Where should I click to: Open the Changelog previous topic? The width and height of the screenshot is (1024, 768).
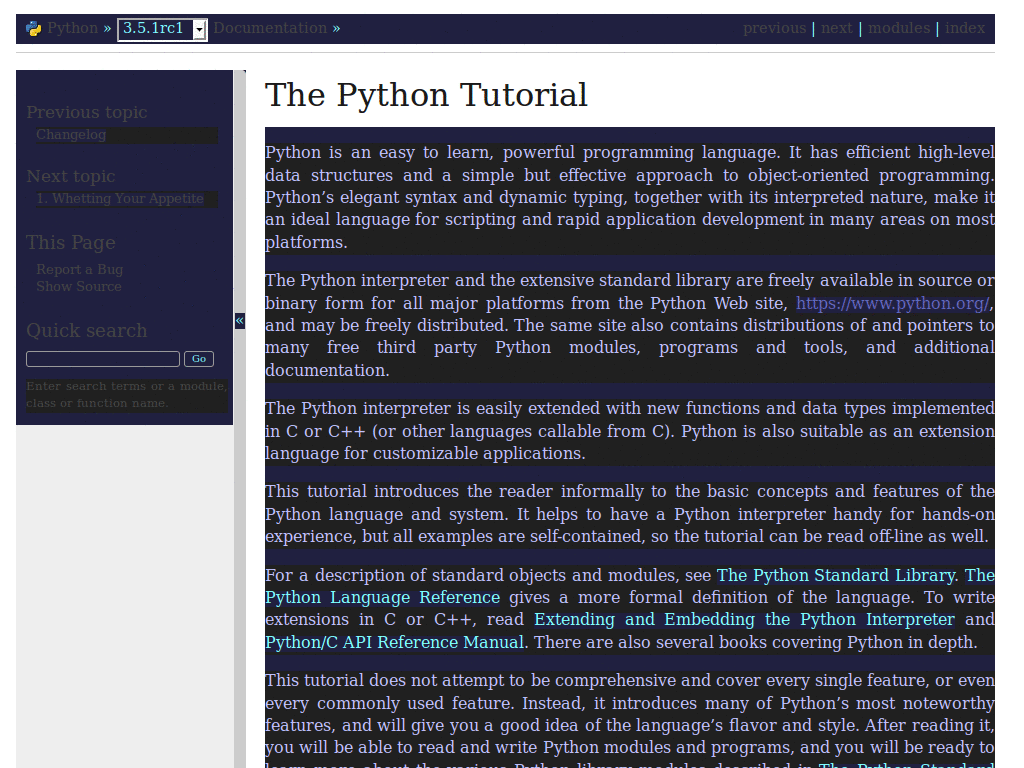[69, 134]
